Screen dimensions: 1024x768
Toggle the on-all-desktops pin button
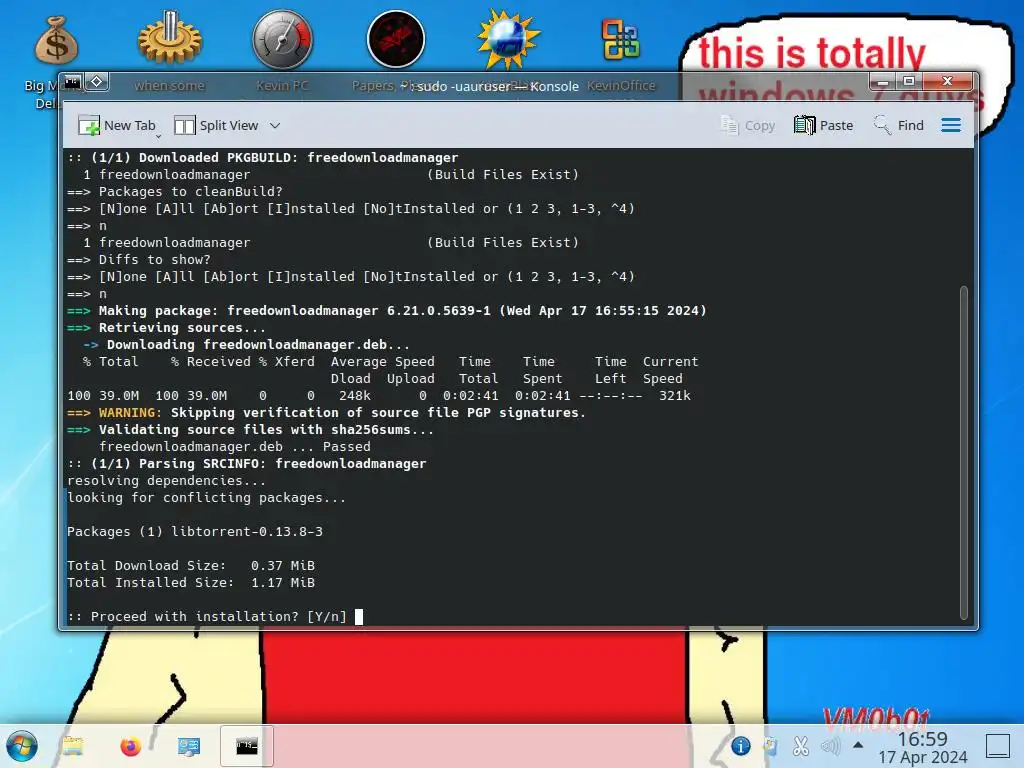[x=97, y=82]
